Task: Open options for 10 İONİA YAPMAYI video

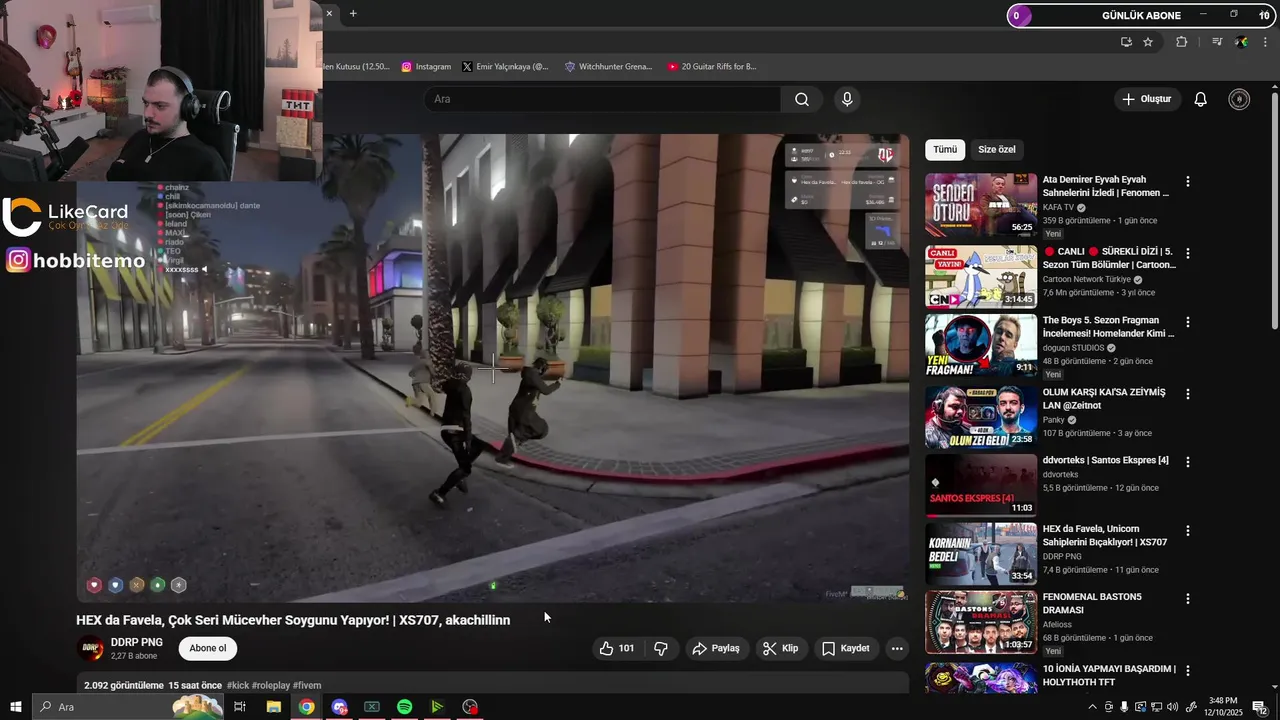Action: click(1188, 670)
